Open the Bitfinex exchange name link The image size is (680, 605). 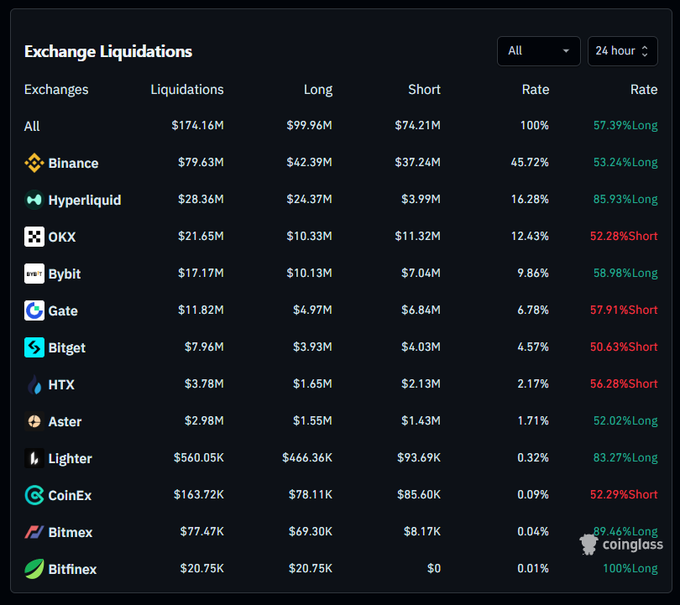[x=72, y=569]
